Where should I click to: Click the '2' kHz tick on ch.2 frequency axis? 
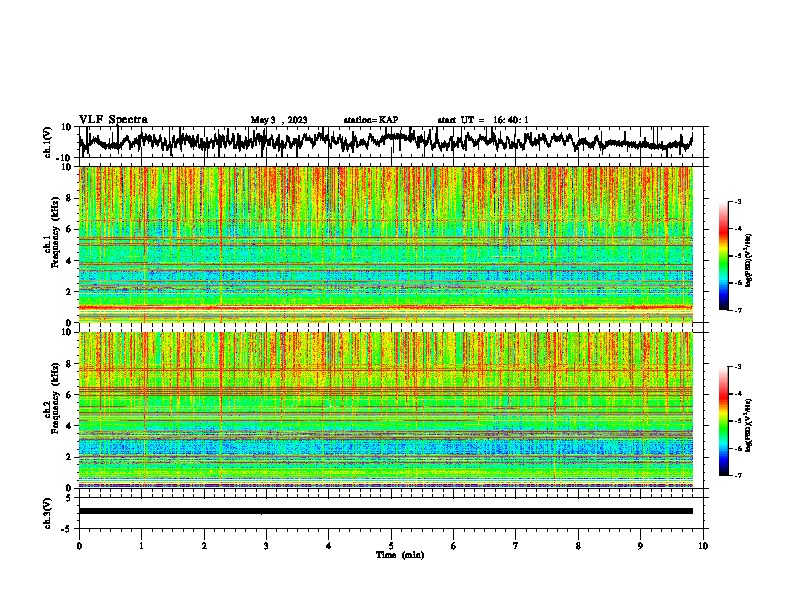(x=69, y=457)
